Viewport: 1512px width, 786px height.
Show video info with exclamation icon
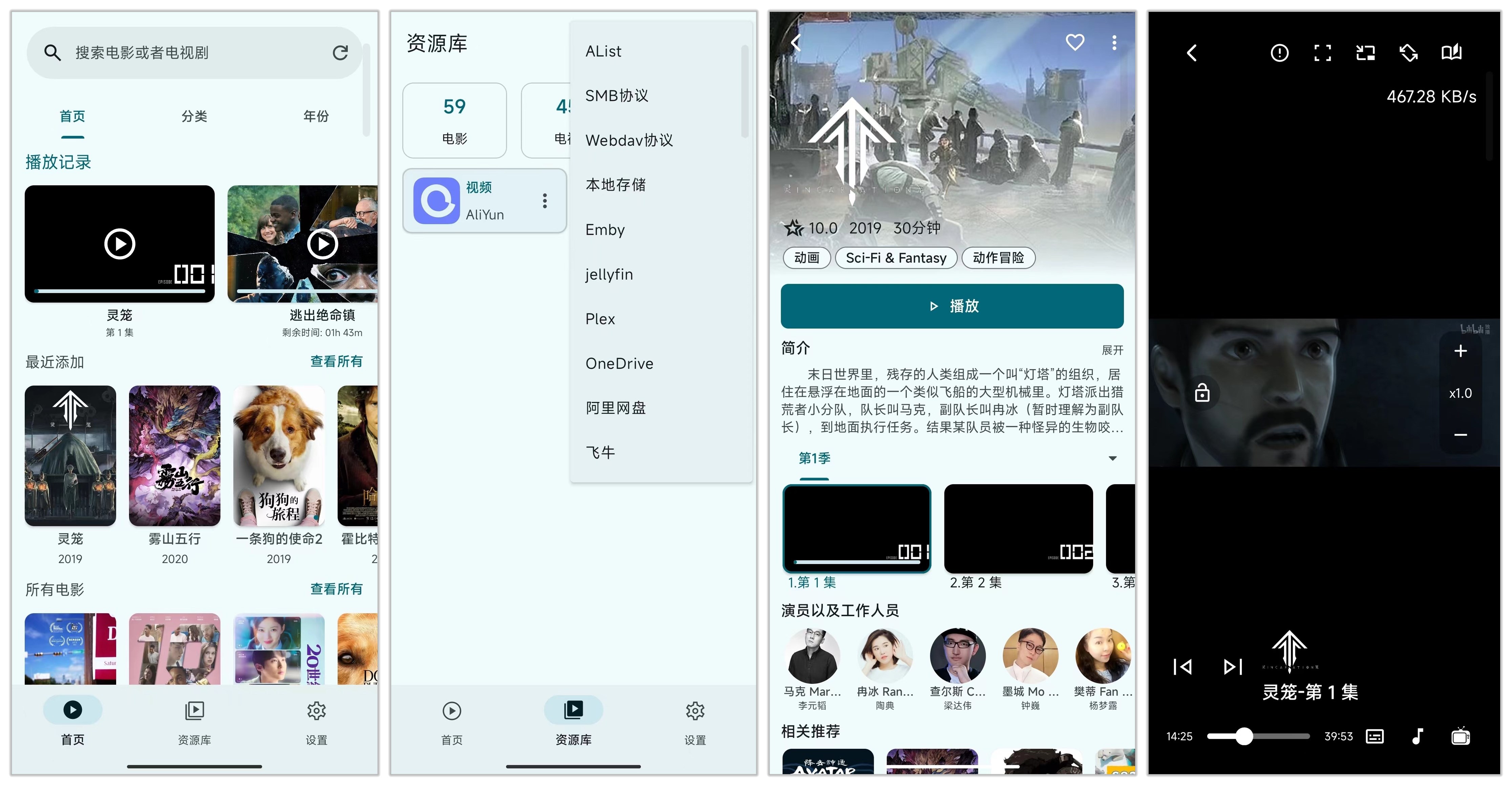pyautogui.click(x=1280, y=53)
